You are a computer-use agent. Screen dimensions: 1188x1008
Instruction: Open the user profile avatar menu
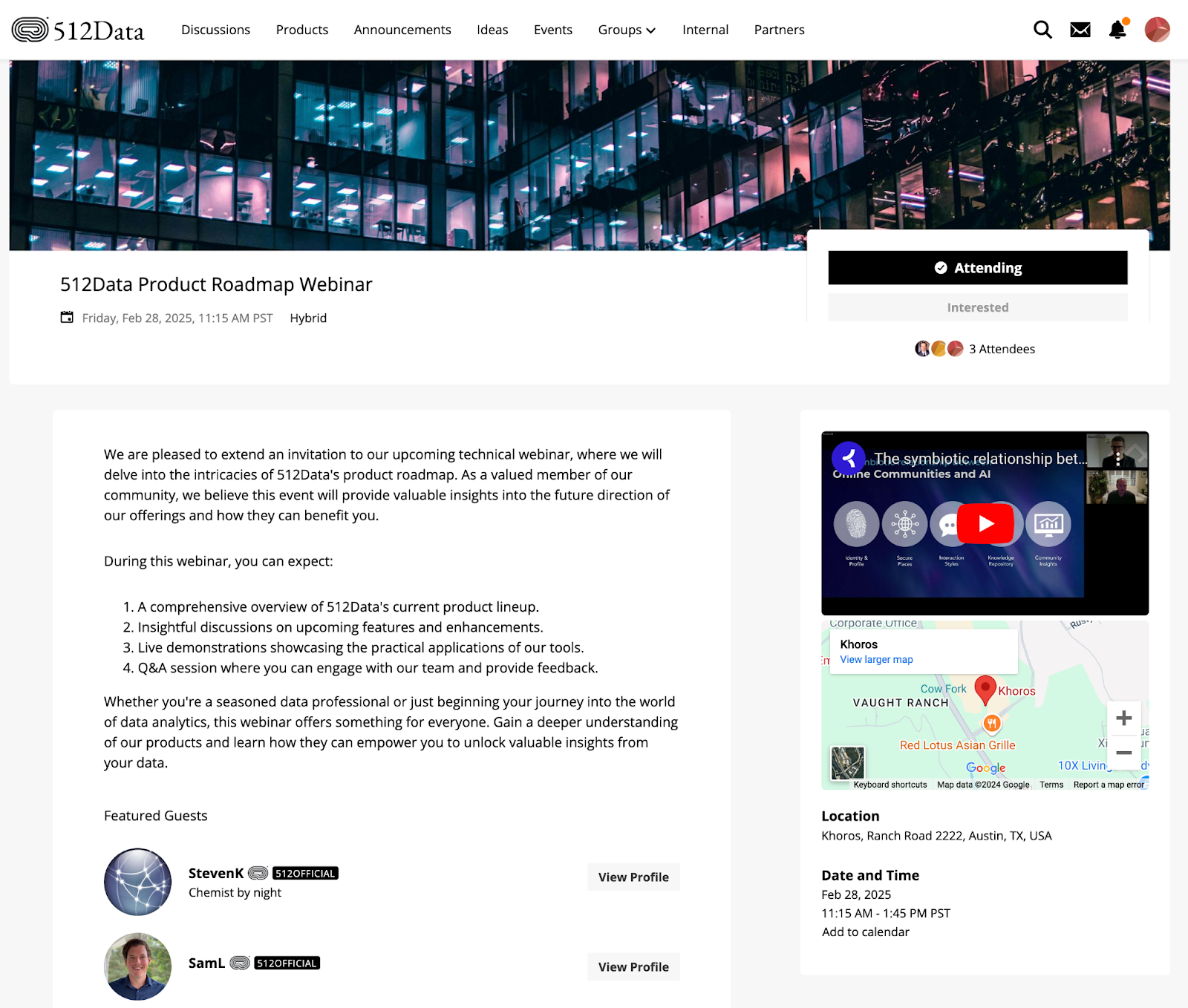[1157, 30]
